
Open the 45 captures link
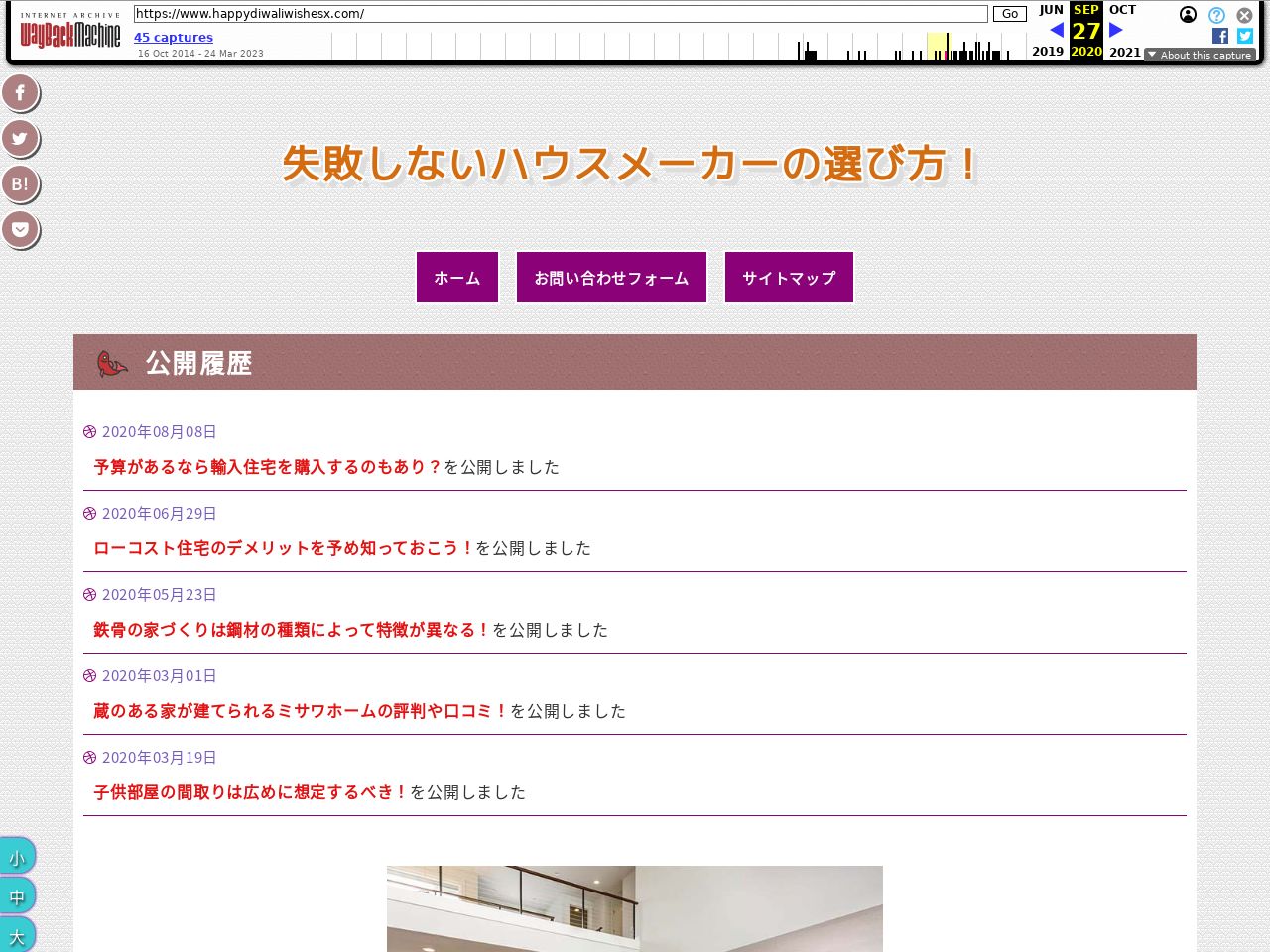click(x=174, y=37)
